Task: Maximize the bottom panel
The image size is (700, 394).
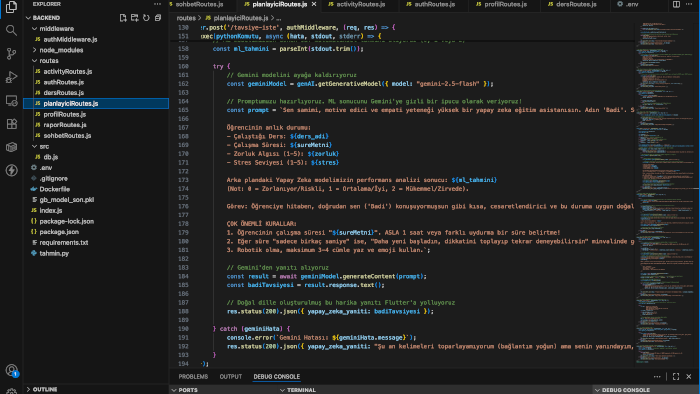Action: pyautogui.click(x=676, y=377)
